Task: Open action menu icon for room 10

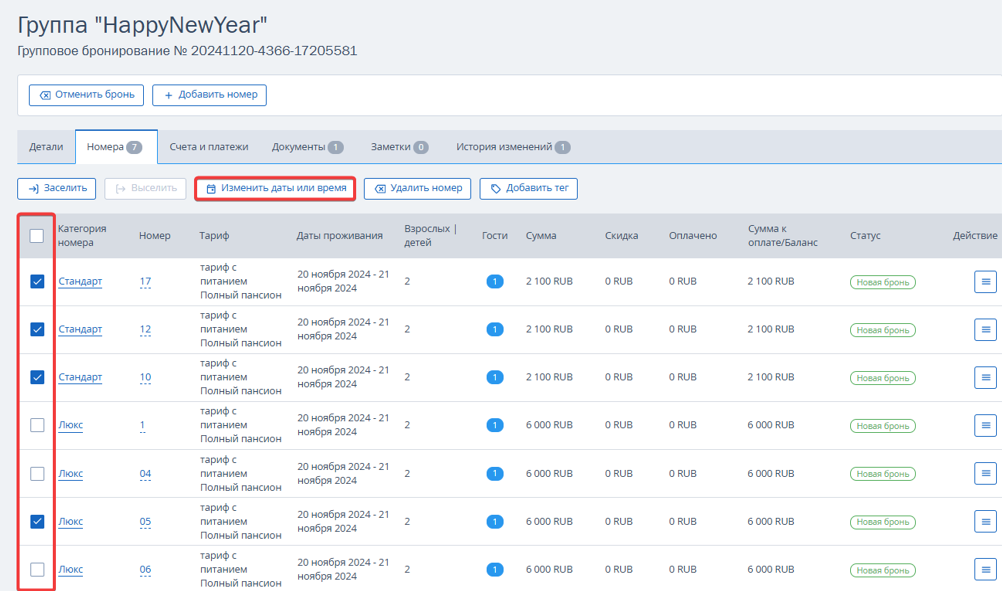Action: (x=985, y=378)
